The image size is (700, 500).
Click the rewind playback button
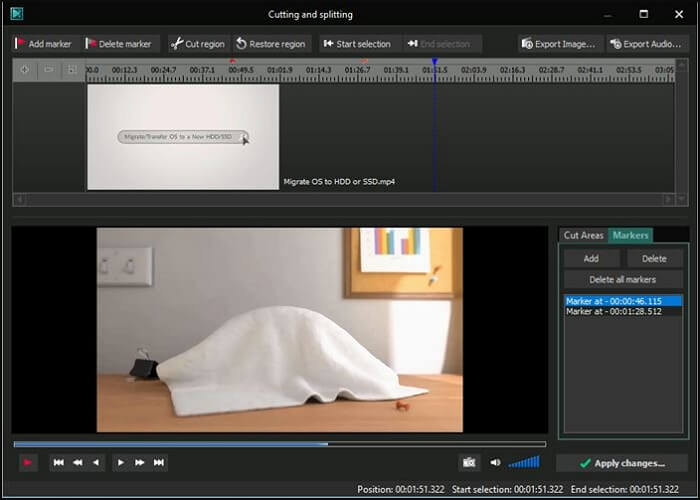click(78, 462)
